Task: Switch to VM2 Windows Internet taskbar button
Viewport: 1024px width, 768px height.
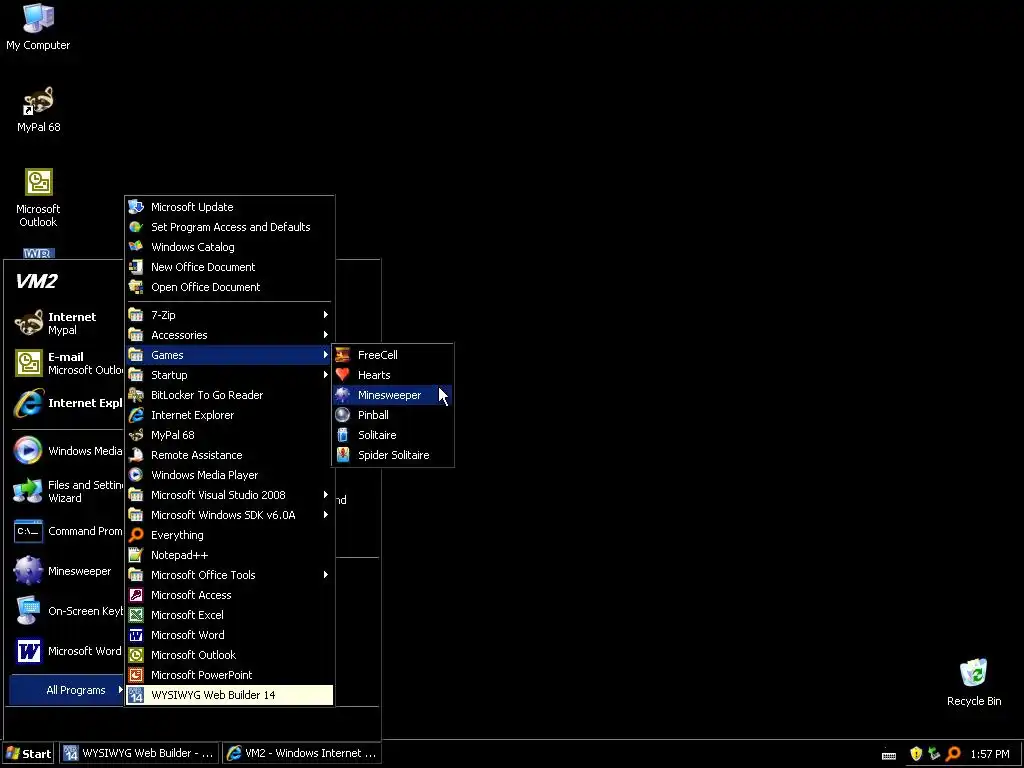Action: tap(301, 754)
